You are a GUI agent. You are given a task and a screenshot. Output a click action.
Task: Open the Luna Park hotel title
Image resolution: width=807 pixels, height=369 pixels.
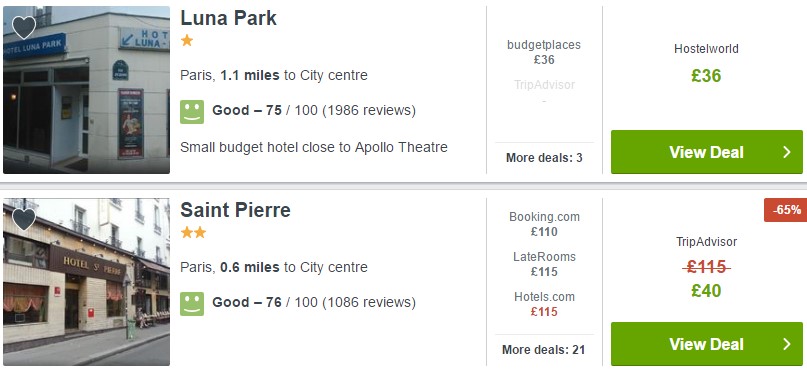(x=229, y=18)
